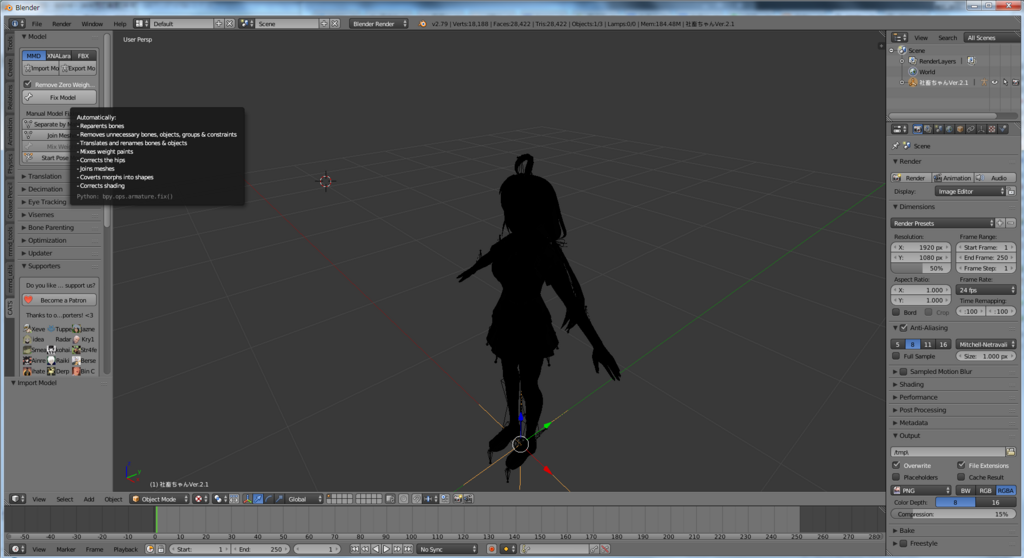Viewport: 1024px width, 558px height.
Task: Toggle auto keyframe record button
Action: pos(492,550)
